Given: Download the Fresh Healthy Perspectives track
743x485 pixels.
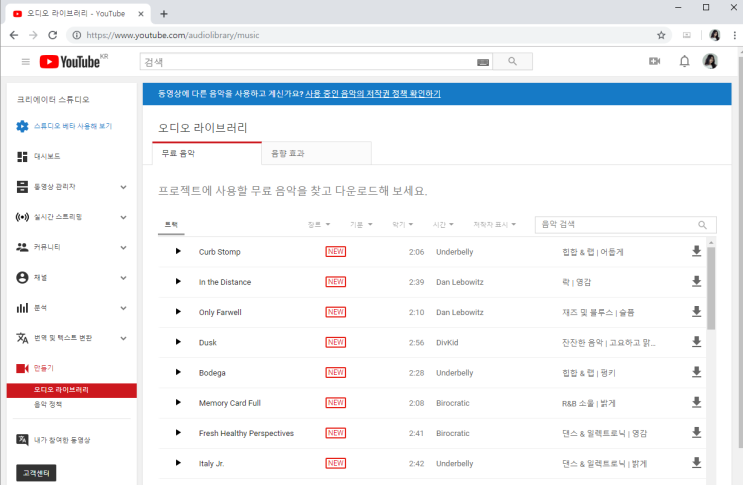Looking at the screenshot, I should [696, 432].
